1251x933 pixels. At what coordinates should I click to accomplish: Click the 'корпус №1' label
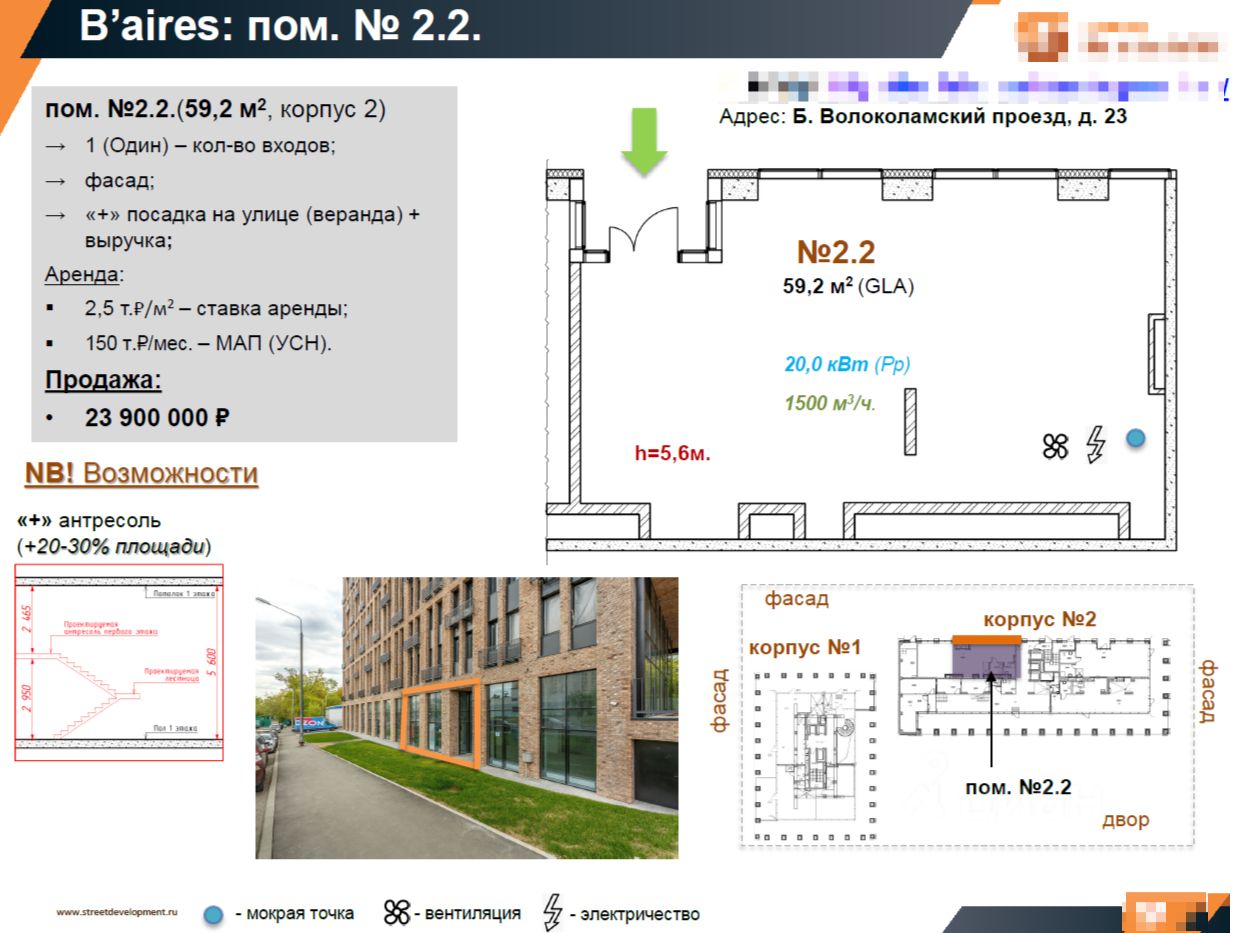(805, 648)
